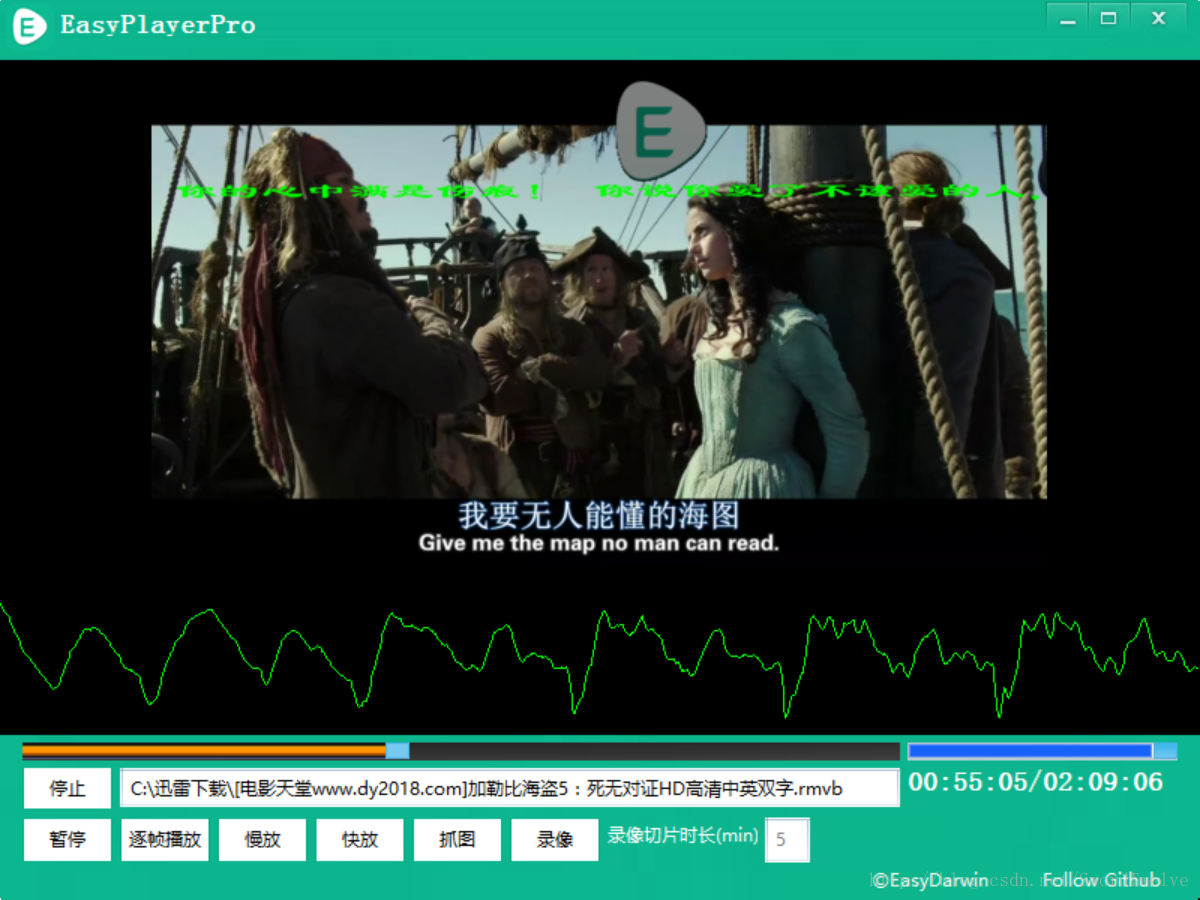Click the 慢放 slow playback button
Screen dimensions: 1200x900
[262, 840]
